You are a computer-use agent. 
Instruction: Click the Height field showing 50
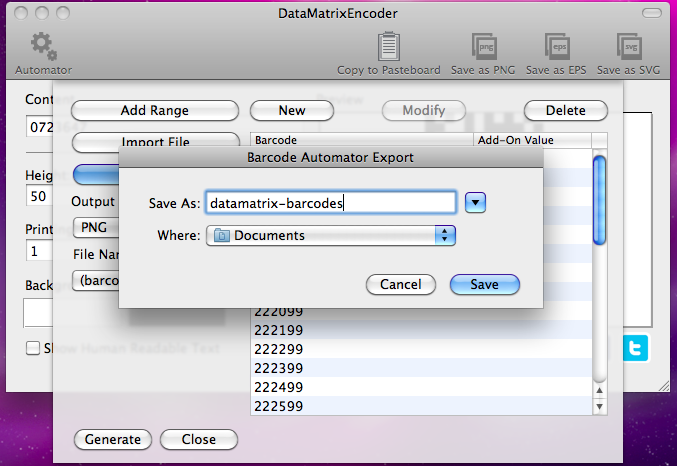click(39, 196)
